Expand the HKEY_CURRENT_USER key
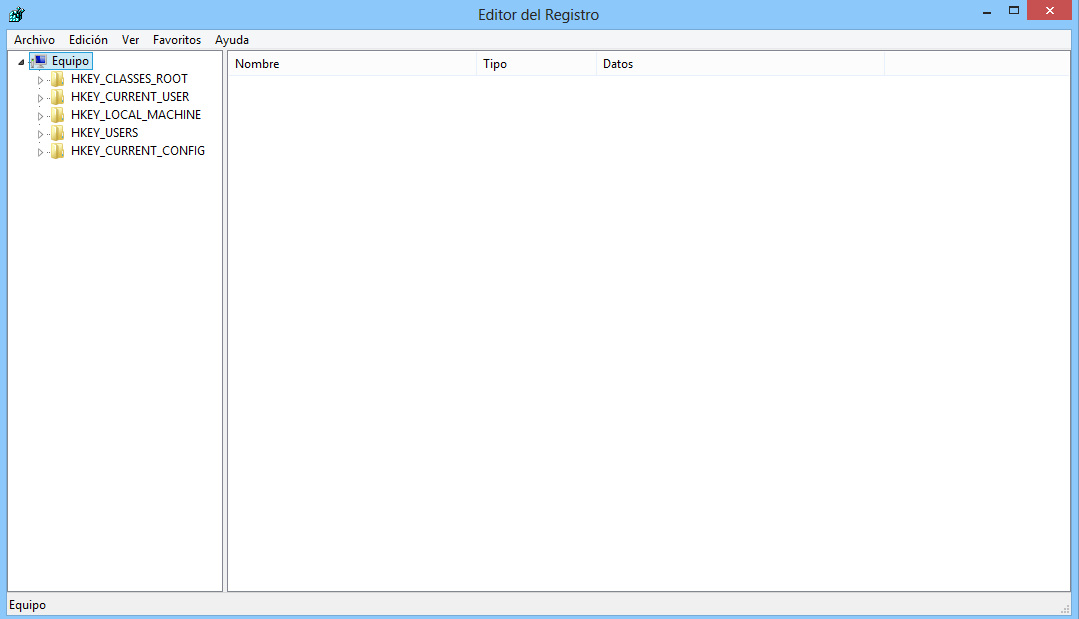Screen dimensions: 1079x619 point(40,98)
